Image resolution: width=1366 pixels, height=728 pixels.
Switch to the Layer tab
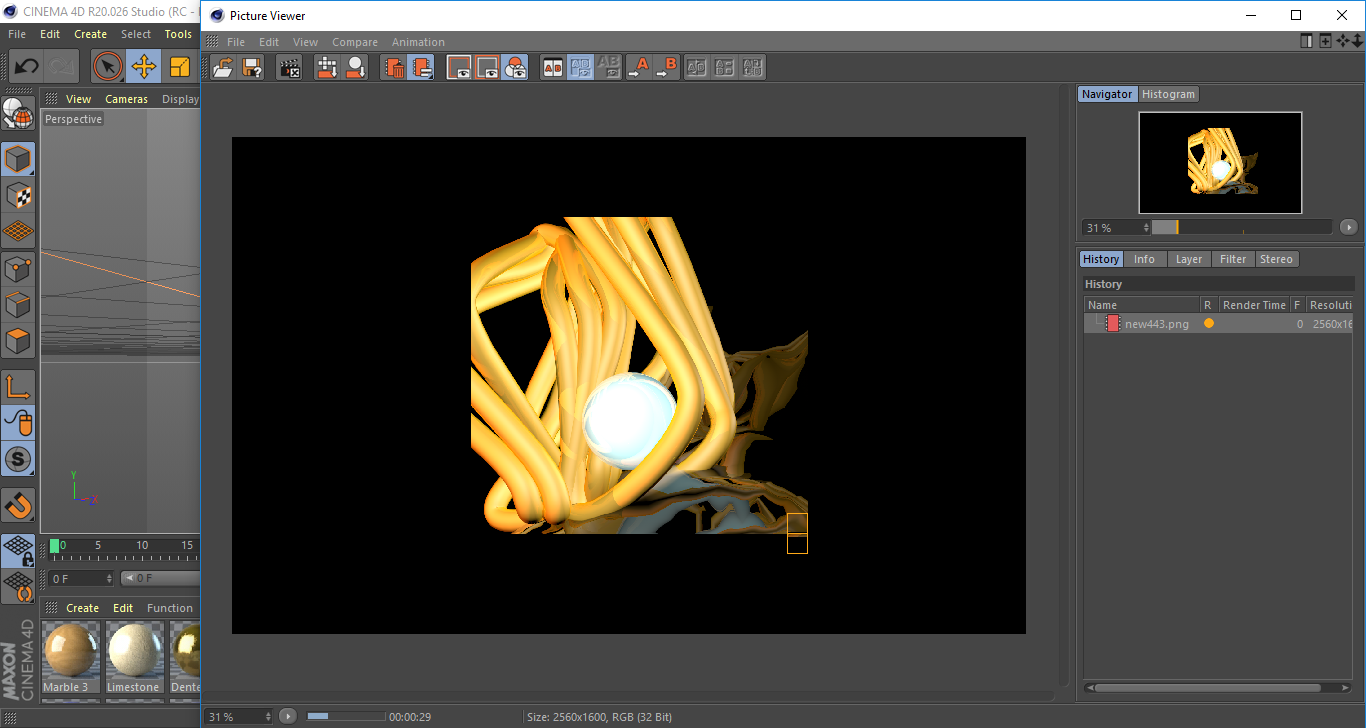[1189, 259]
